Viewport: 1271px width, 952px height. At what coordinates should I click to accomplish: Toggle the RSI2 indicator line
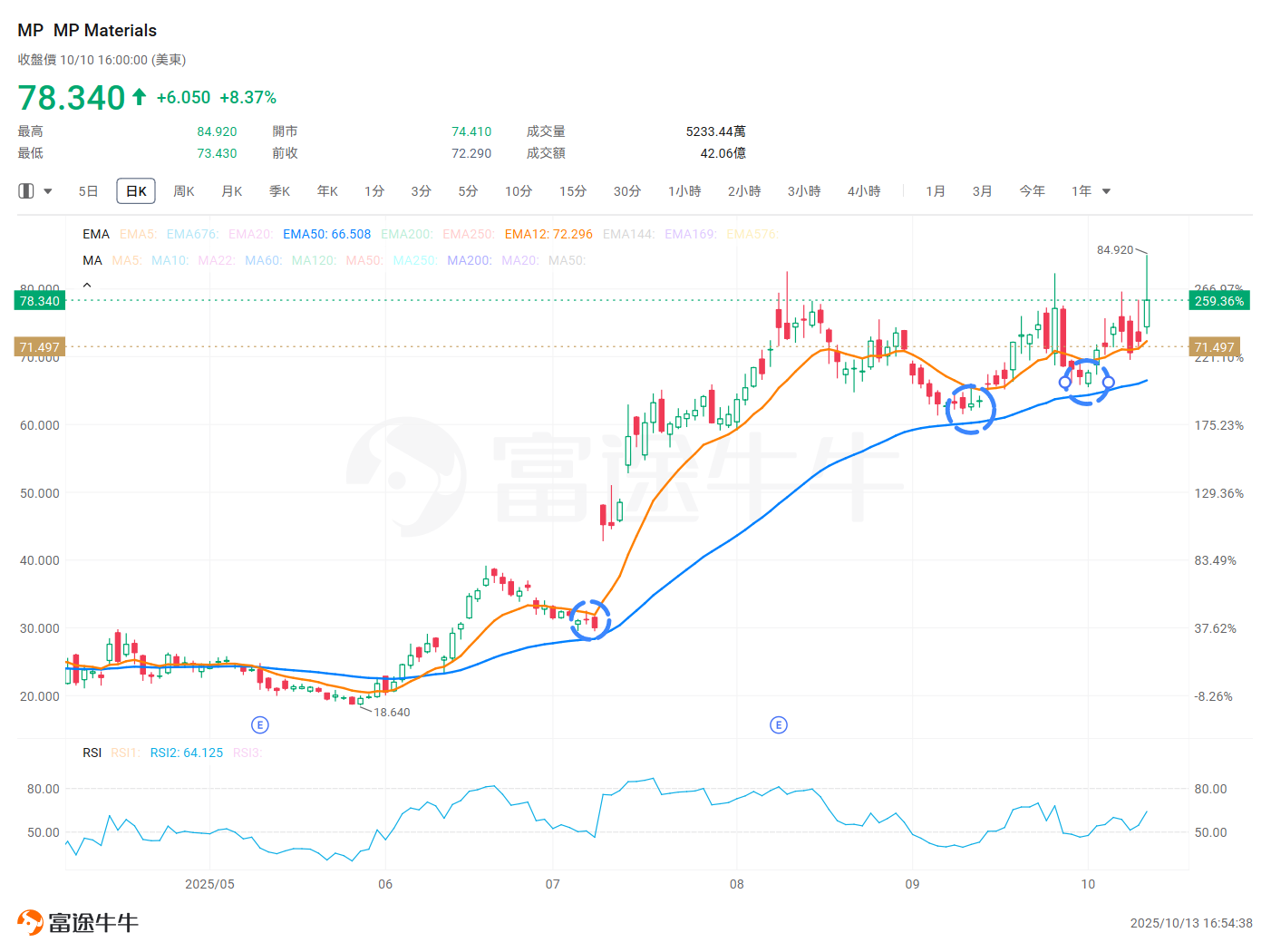pos(186,753)
